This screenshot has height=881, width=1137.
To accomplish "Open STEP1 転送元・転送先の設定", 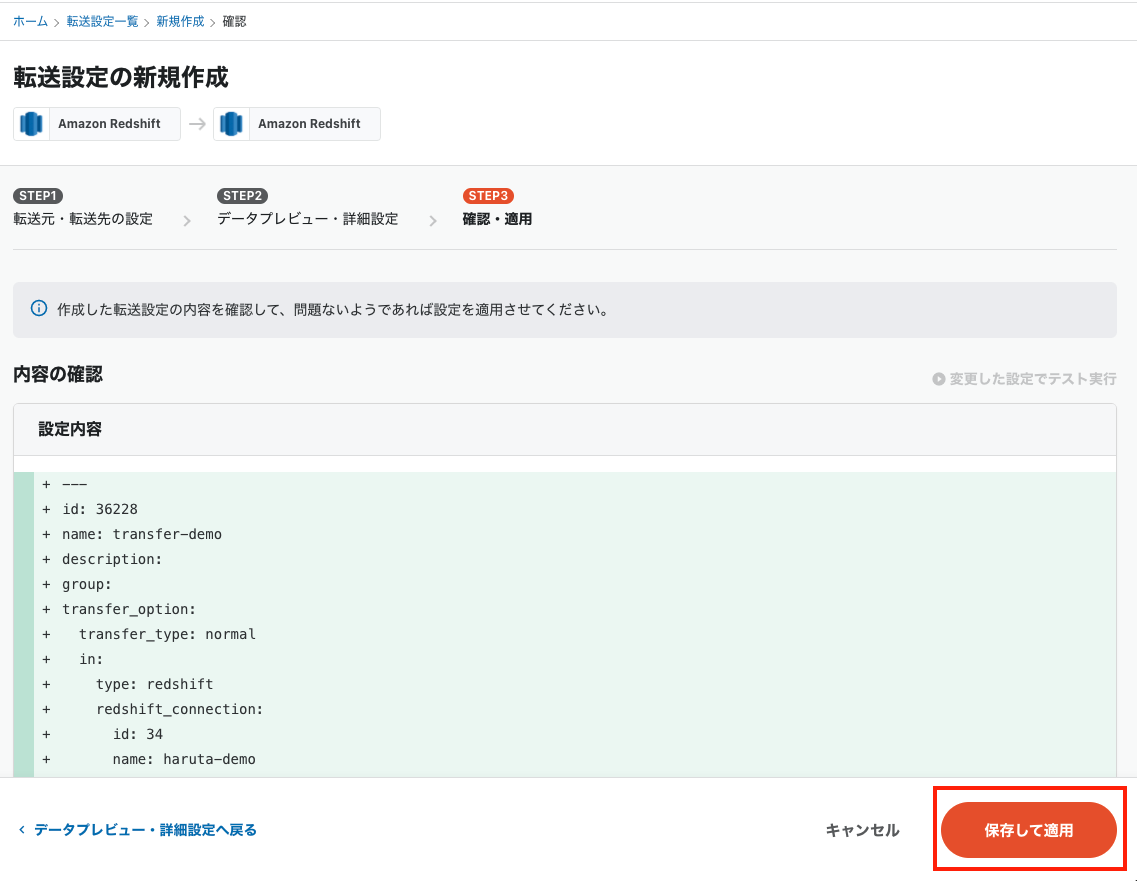I will pyautogui.click(x=84, y=207).
